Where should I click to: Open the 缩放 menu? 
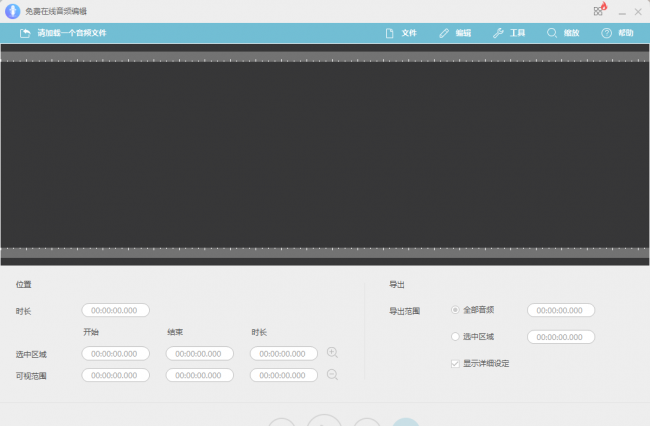click(x=563, y=33)
